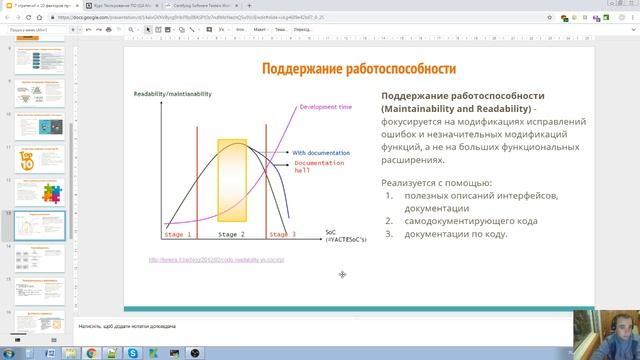Switch to the second browser tab
This screenshot has width=640, height=360.
coord(122,6)
